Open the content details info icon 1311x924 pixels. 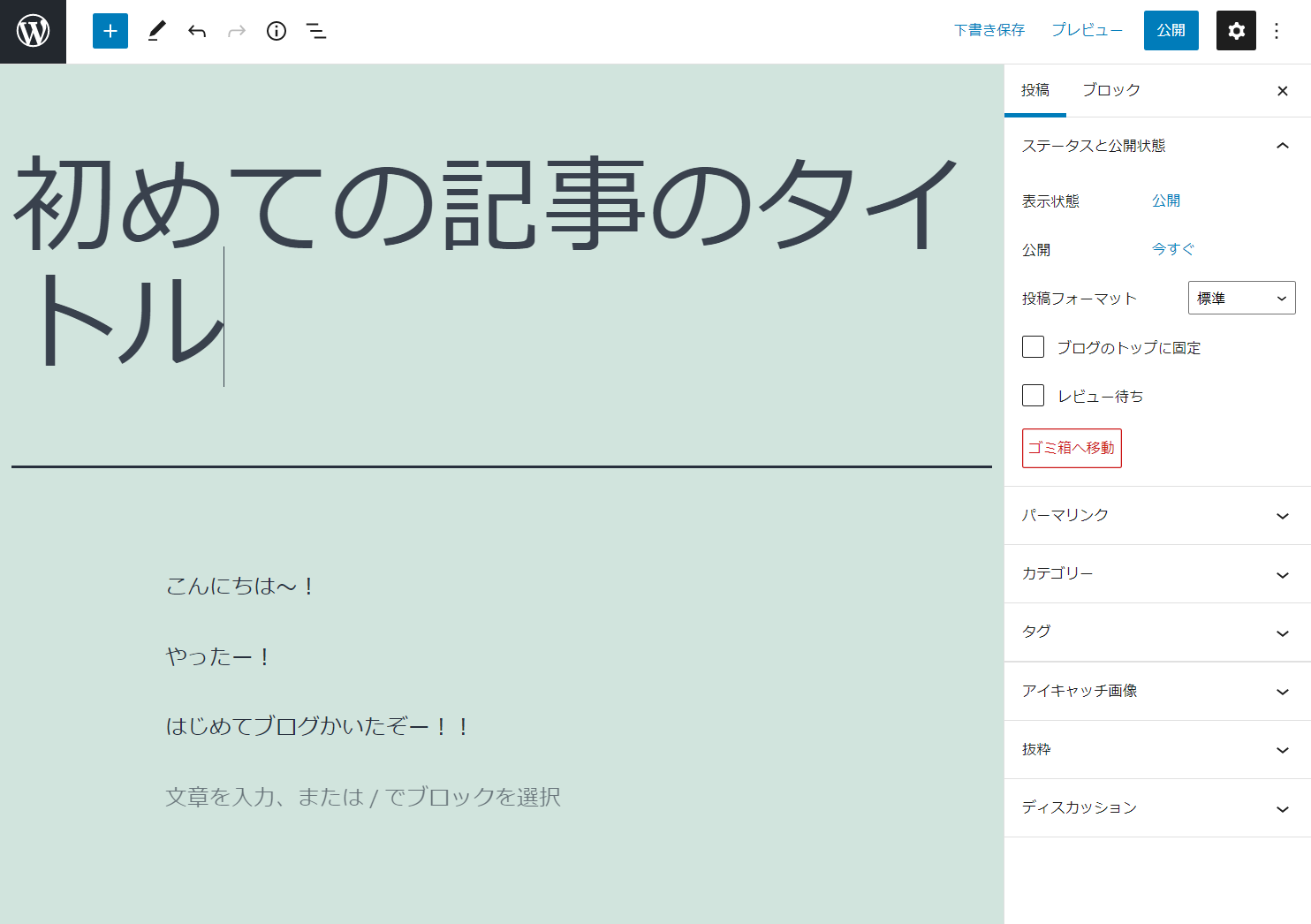[x=277, y=31]
